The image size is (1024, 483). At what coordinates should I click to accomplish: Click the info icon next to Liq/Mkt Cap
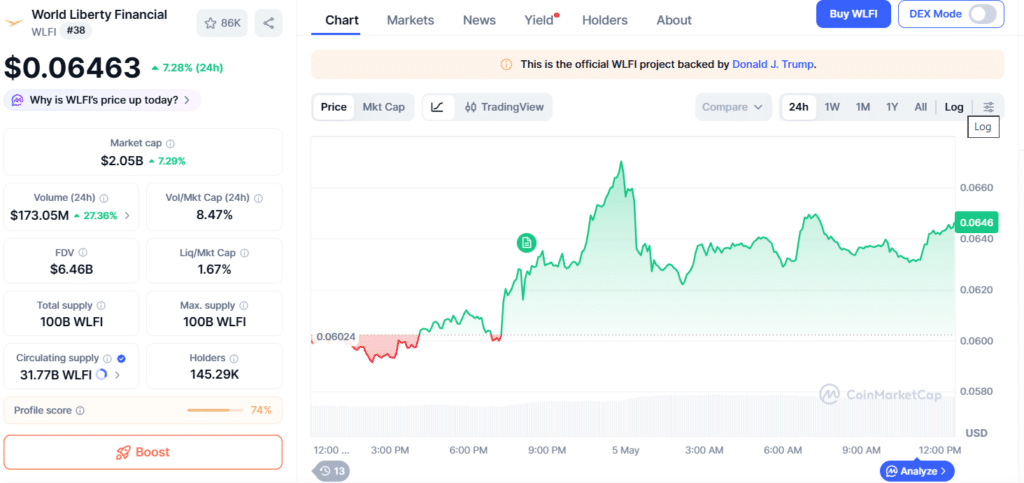pyautogui.click(x=244, y=253)
